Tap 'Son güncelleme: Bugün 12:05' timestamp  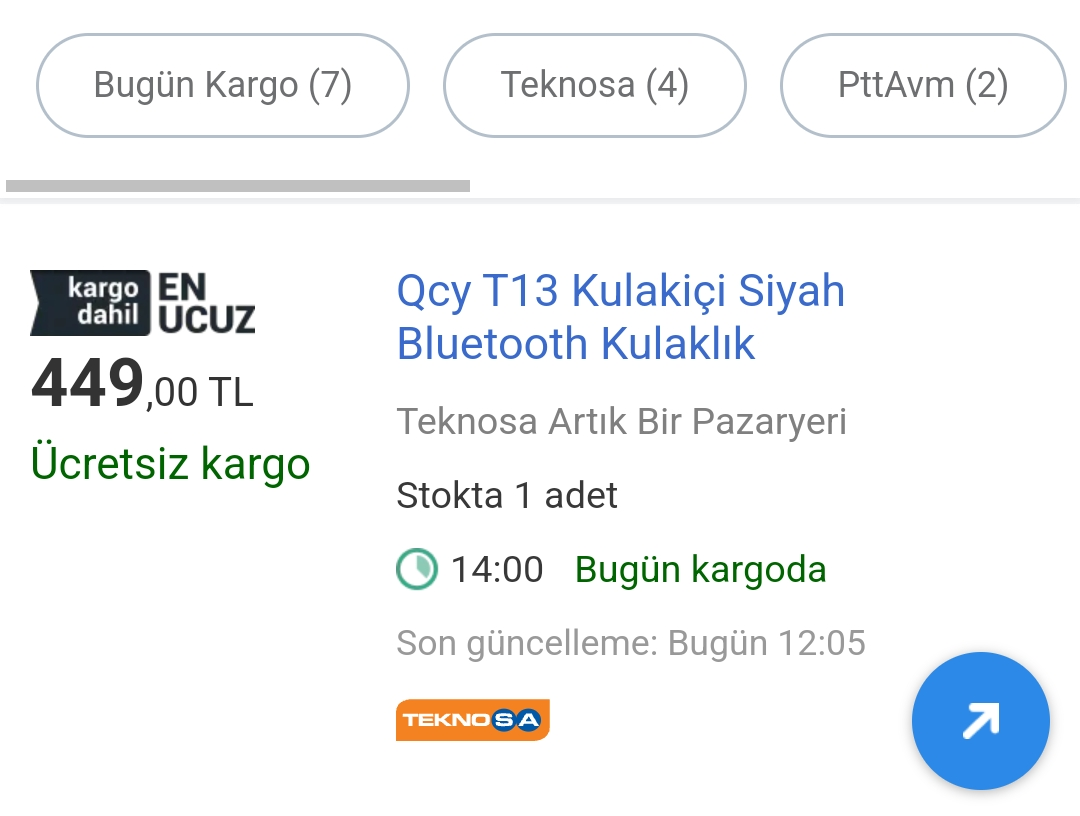631,643
